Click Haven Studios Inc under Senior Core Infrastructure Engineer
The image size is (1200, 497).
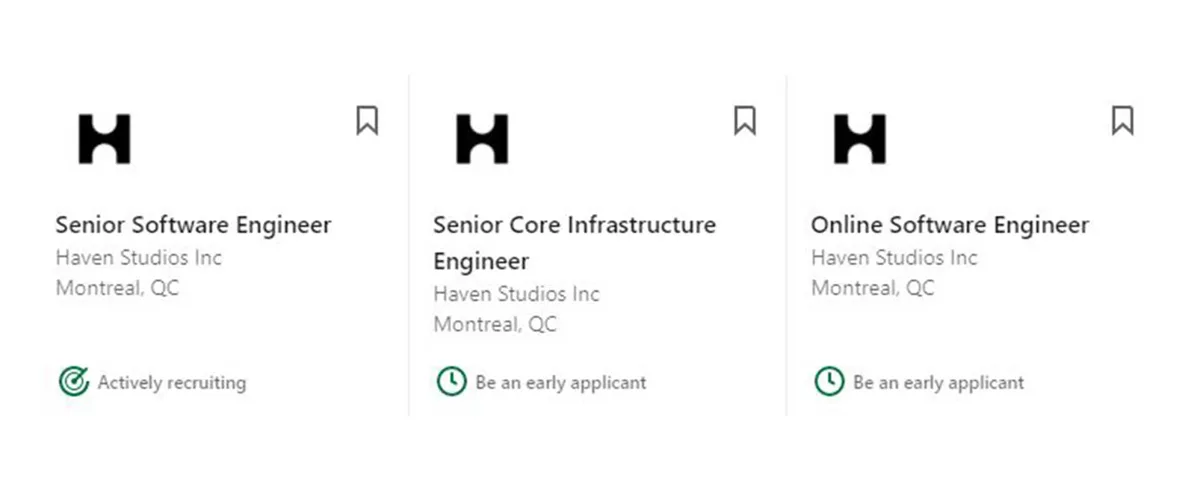pos(516,294)
